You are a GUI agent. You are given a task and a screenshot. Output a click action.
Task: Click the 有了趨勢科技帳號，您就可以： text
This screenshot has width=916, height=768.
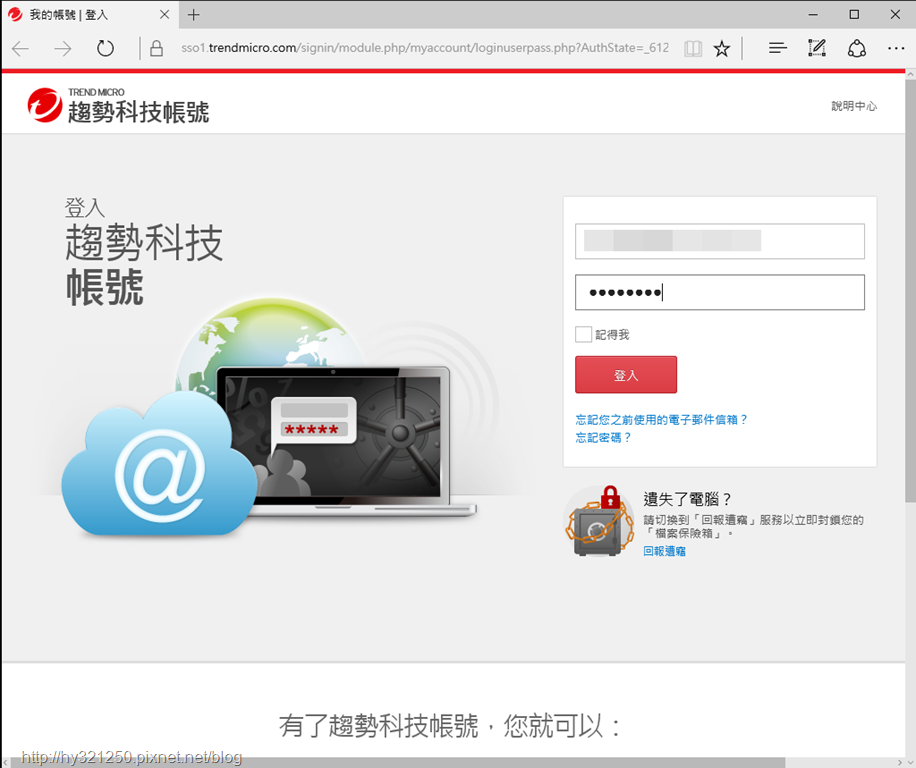click(x=450, y=726)
